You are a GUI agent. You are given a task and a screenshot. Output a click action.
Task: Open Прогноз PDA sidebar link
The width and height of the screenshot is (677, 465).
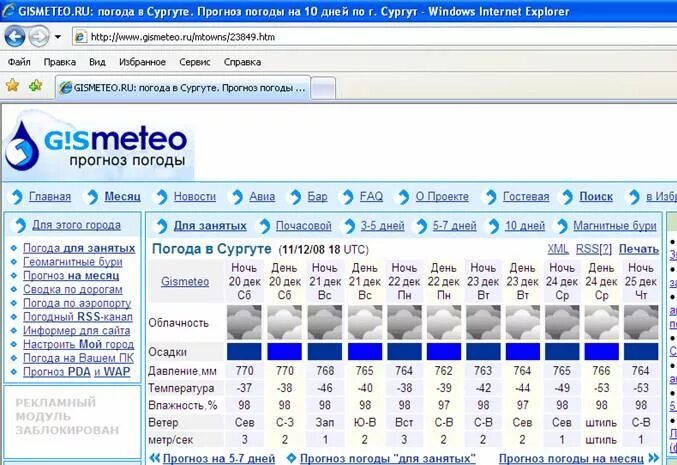click(57, 372)
